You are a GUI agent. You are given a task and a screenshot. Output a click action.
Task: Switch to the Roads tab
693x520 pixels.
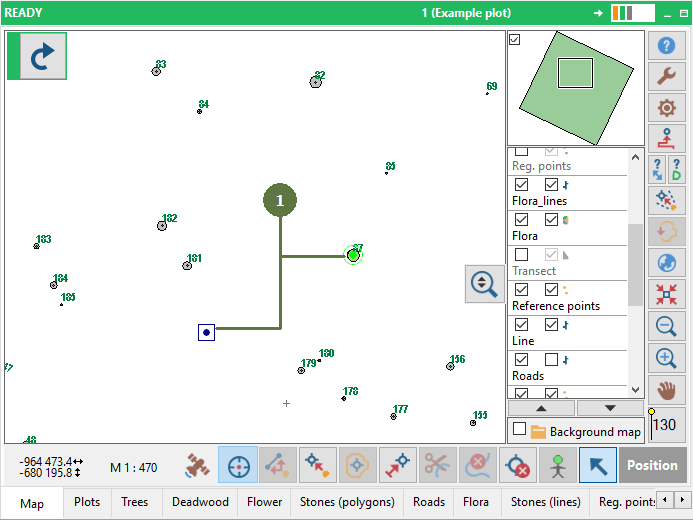(x=429, y=502)
